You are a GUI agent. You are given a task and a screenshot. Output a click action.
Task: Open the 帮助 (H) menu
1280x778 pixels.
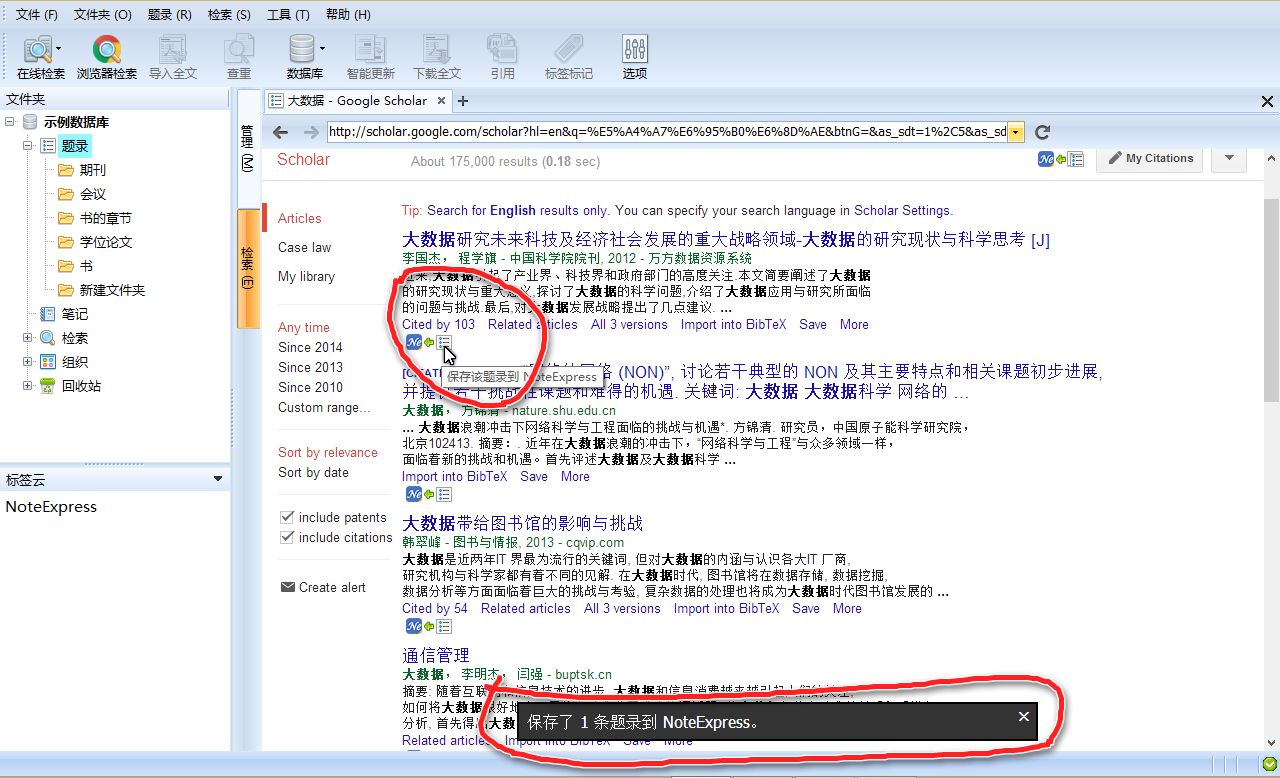(x=348, y=15)
